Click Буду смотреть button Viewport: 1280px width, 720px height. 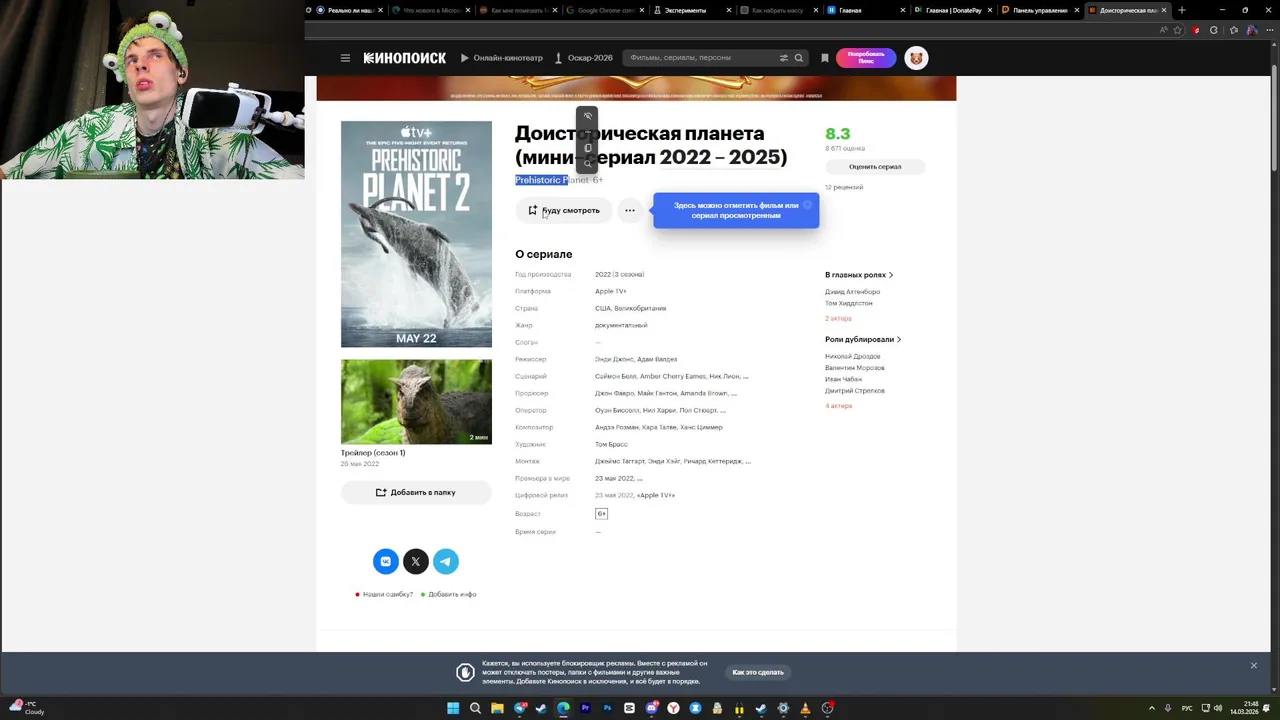tap(564, 210)
